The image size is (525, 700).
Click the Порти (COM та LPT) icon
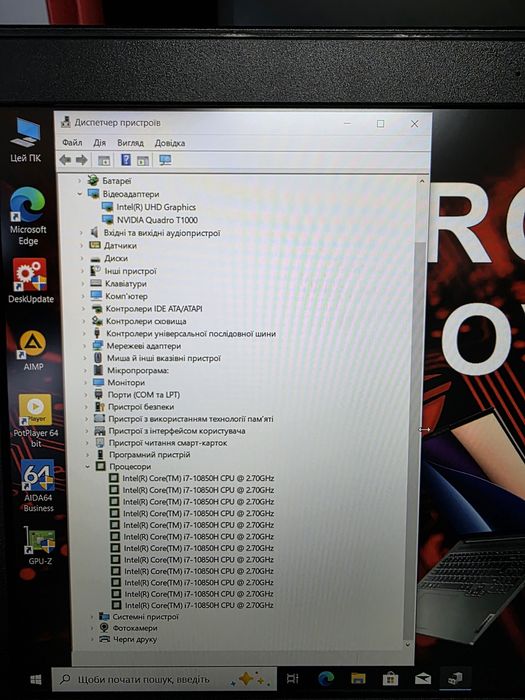(99, 395)
